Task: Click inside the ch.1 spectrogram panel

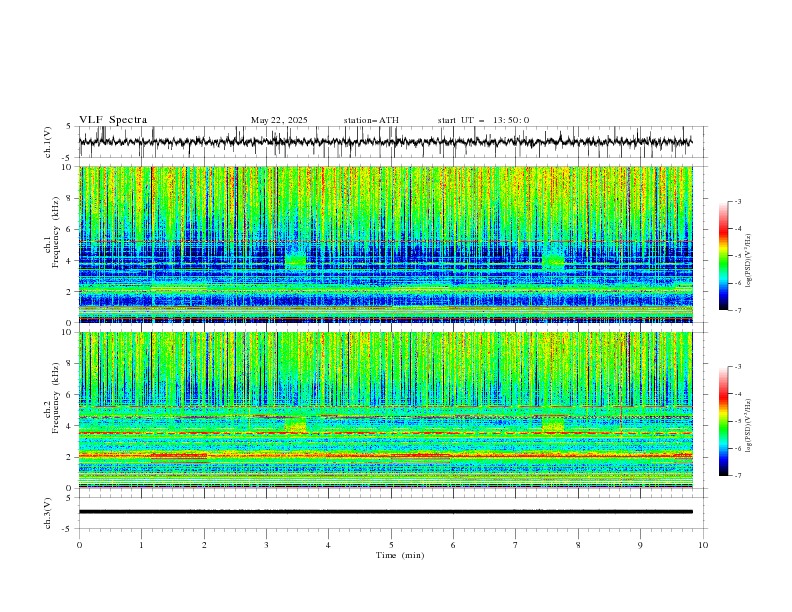Action: (386, 244)
